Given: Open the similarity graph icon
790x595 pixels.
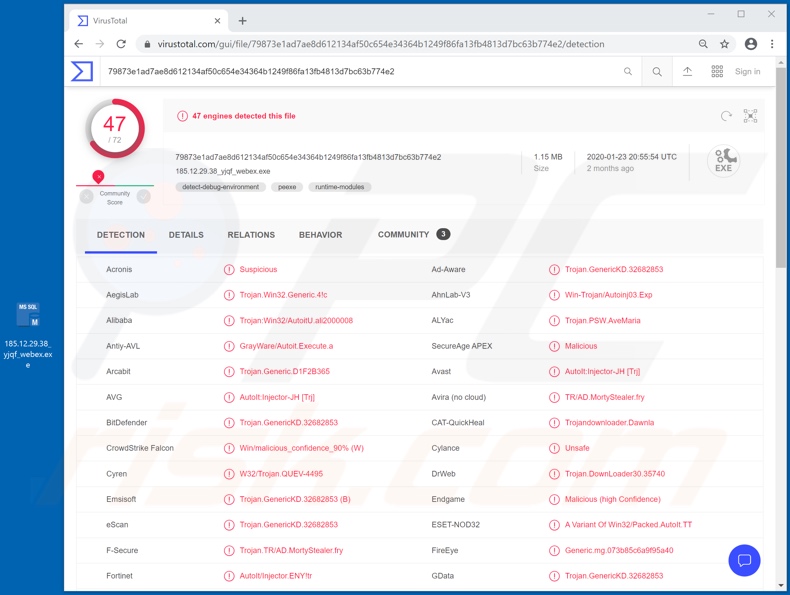Looking at the screenshot, I should pyautogui.click(x=750, y=116).
